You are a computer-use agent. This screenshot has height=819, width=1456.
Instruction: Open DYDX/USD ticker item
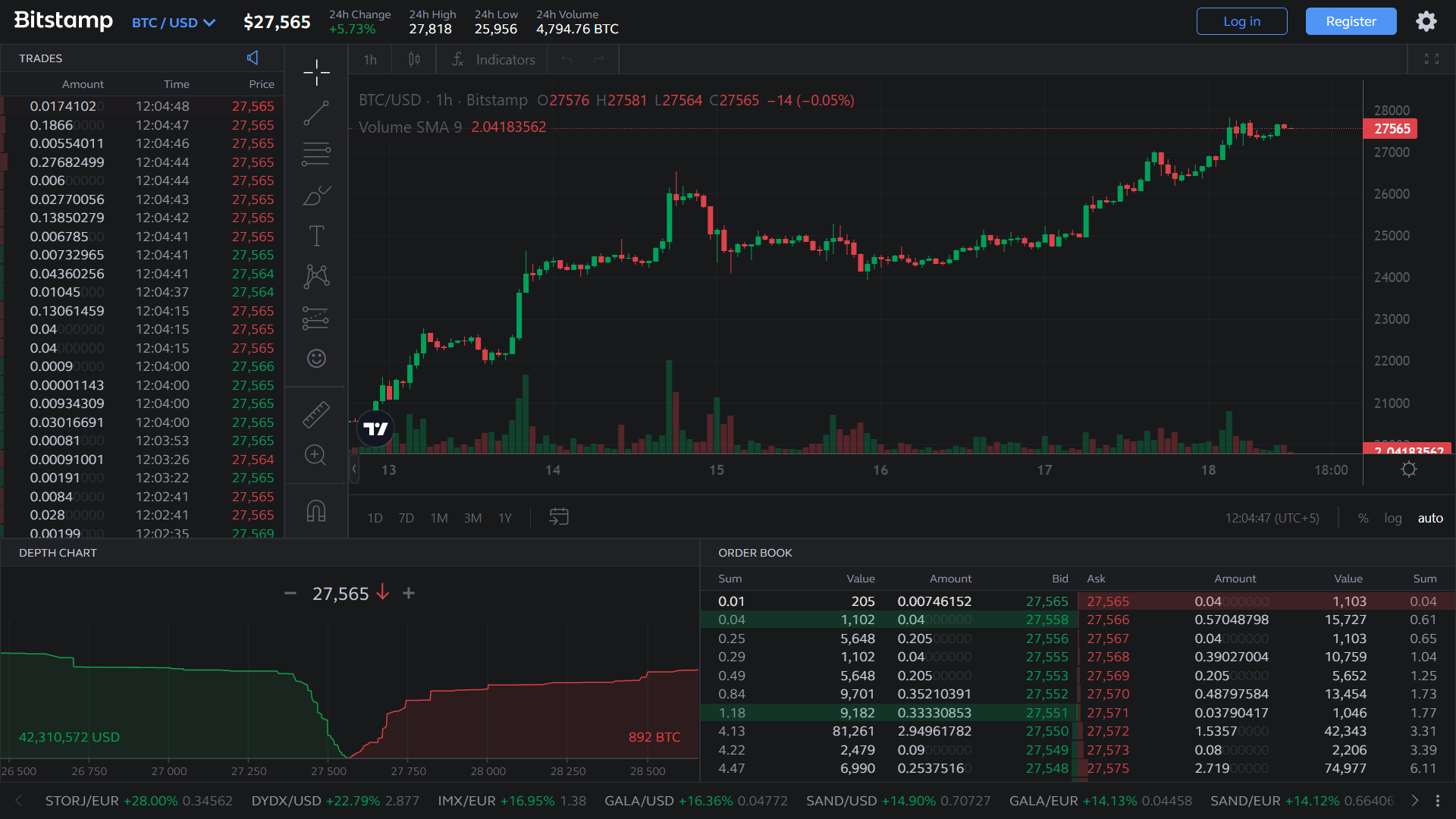point(335,801)
